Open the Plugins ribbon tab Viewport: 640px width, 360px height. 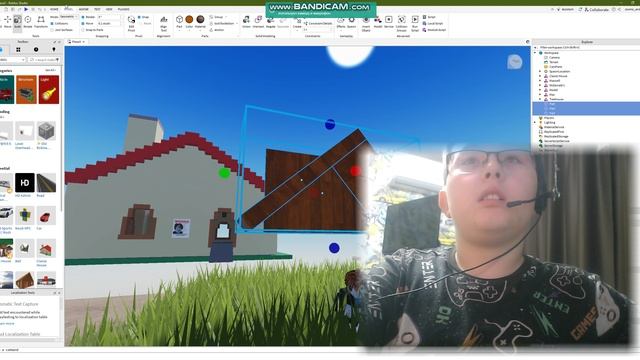tap(123, 9)
